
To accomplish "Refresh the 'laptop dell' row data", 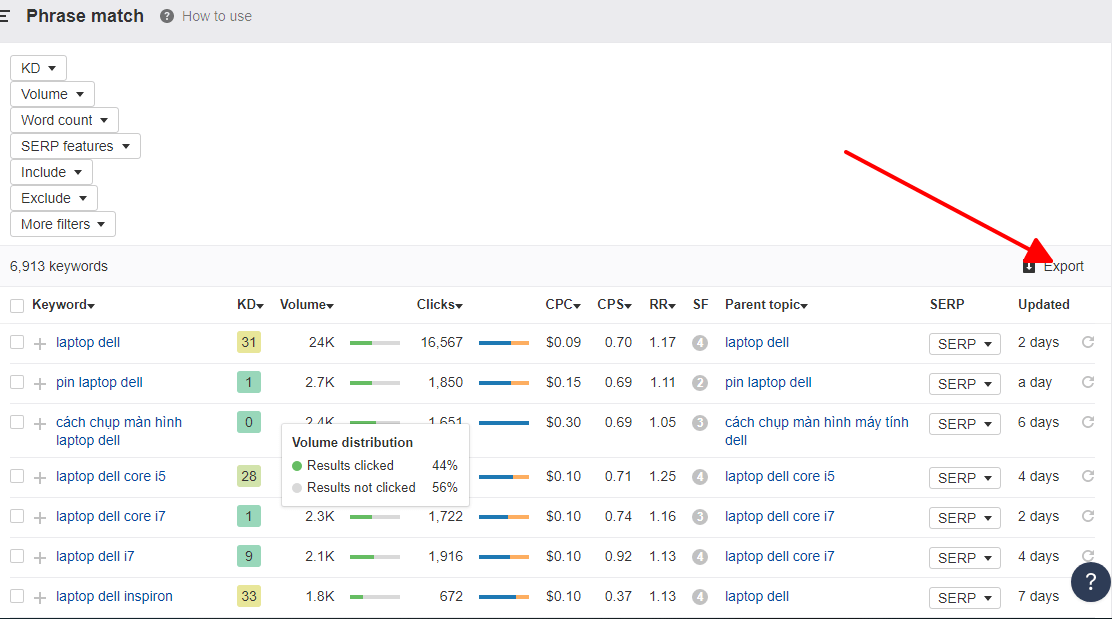I will pos(1088,342).
